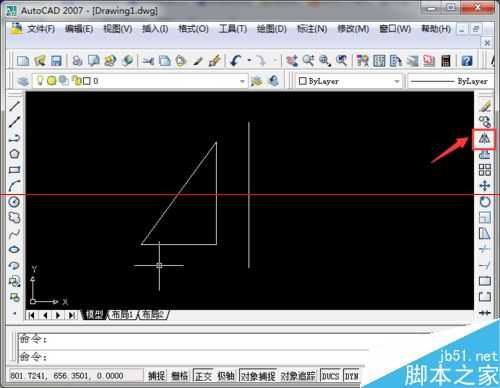Toggle DYN dynamic input

[351, 376]
